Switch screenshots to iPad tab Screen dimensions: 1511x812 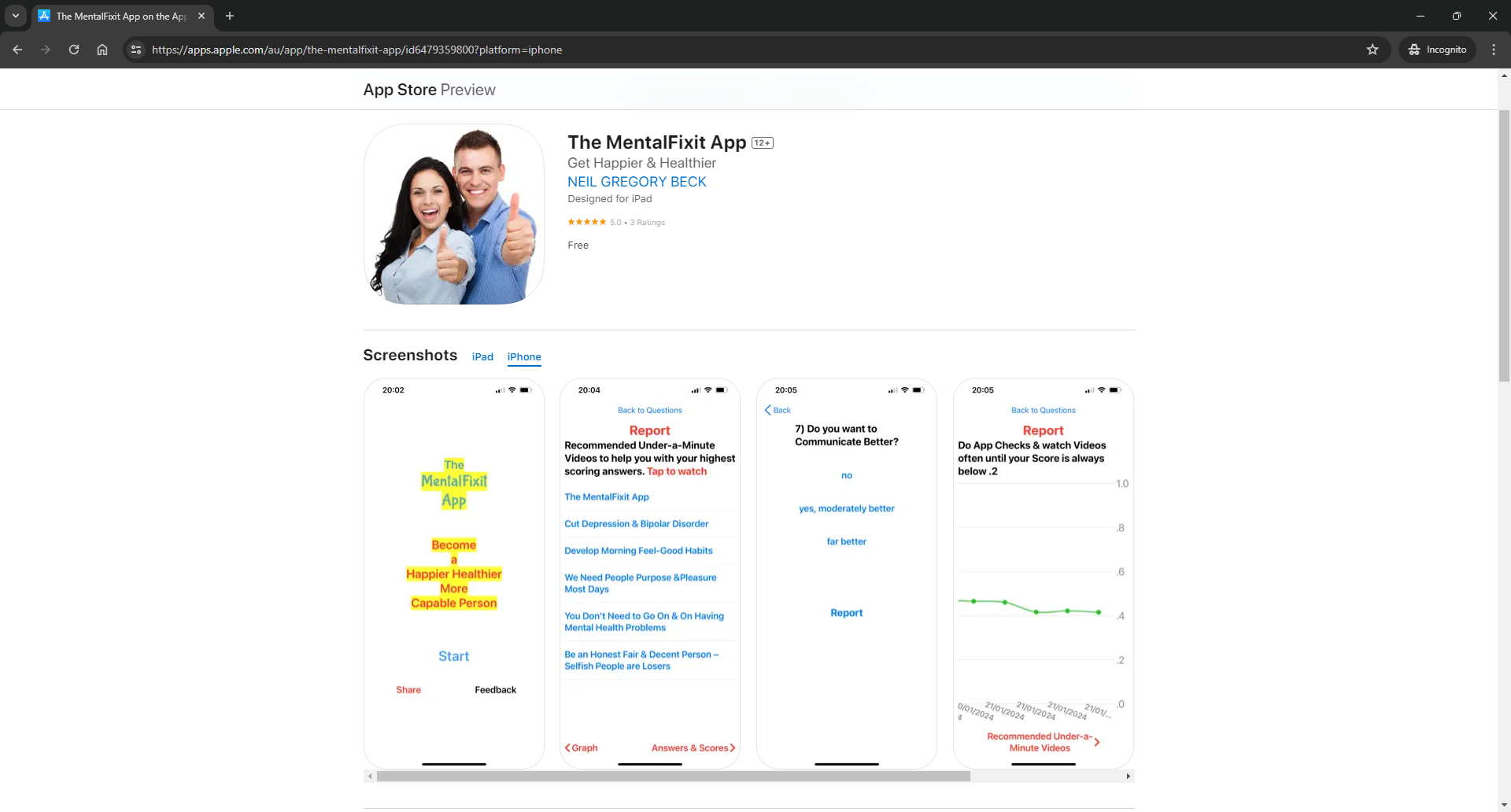(482, 356)
